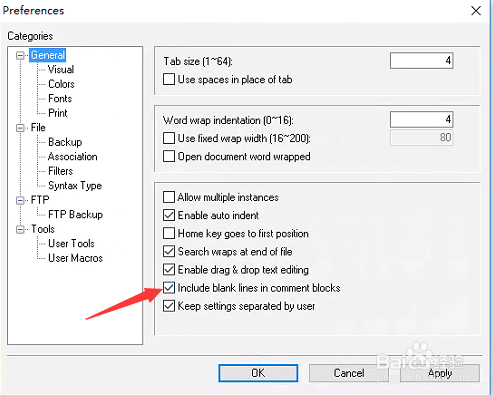Open the Filters category
This screenshot has width=493, height=395.
pos(60,171)
